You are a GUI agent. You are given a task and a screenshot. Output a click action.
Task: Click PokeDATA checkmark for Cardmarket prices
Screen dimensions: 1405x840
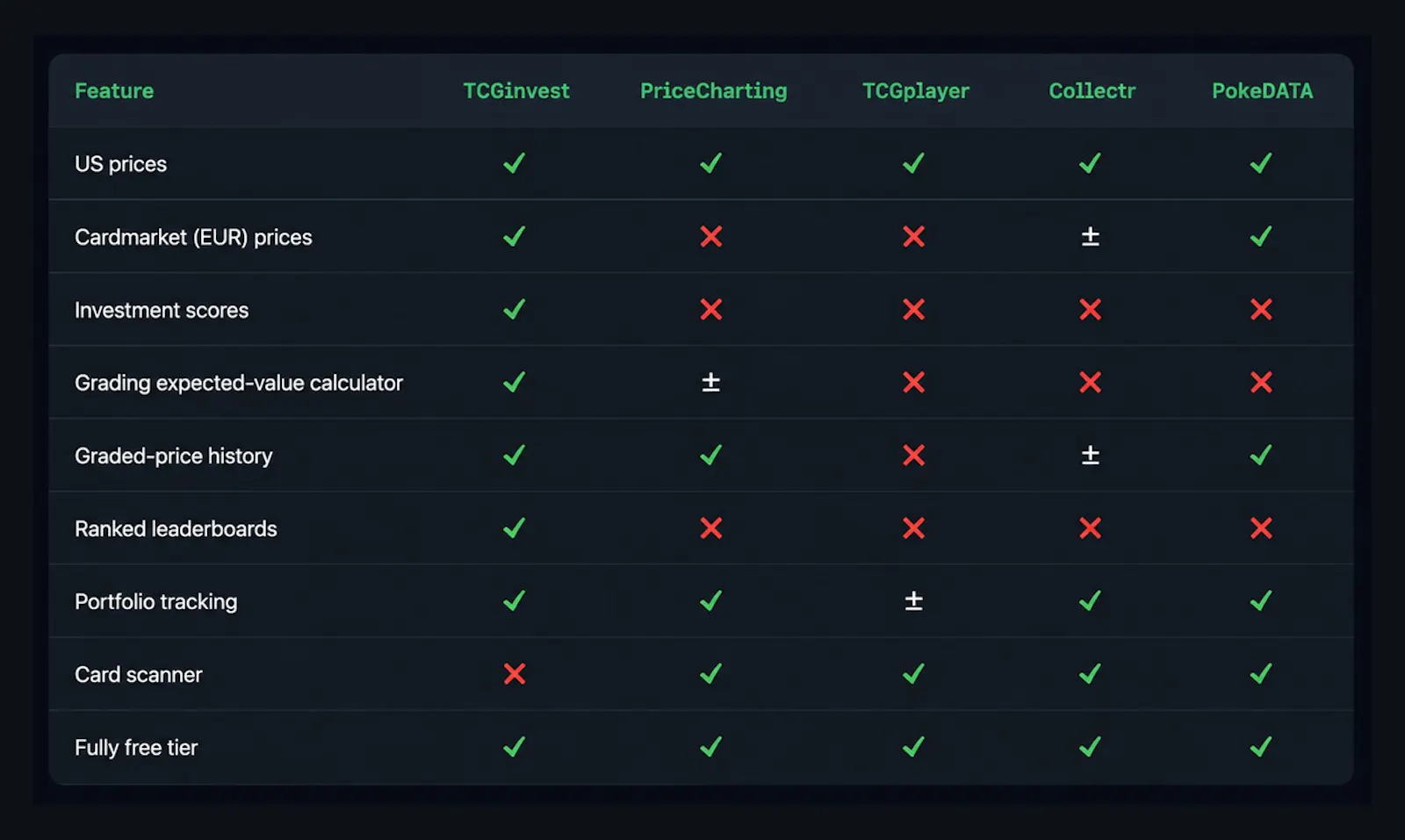pyautogui.click(x=1261, y=236)
